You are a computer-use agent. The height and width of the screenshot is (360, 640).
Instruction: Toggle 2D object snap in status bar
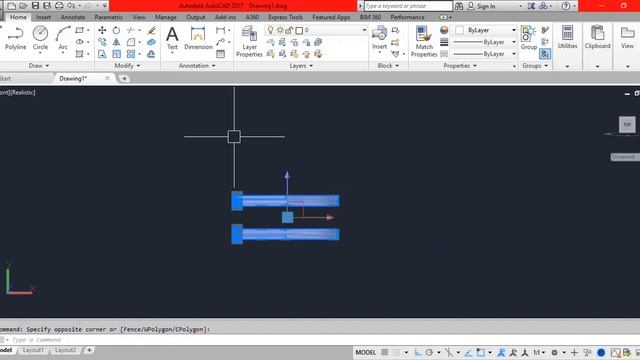point(480,352)
